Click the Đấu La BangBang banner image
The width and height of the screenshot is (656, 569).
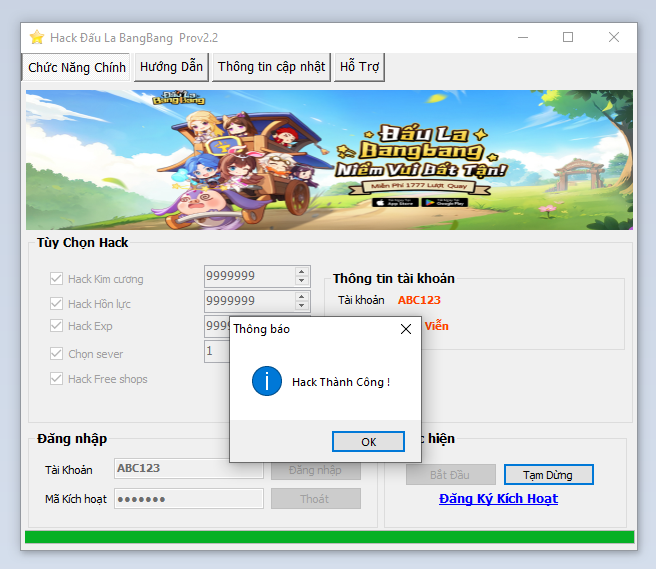tap(329, 160)
